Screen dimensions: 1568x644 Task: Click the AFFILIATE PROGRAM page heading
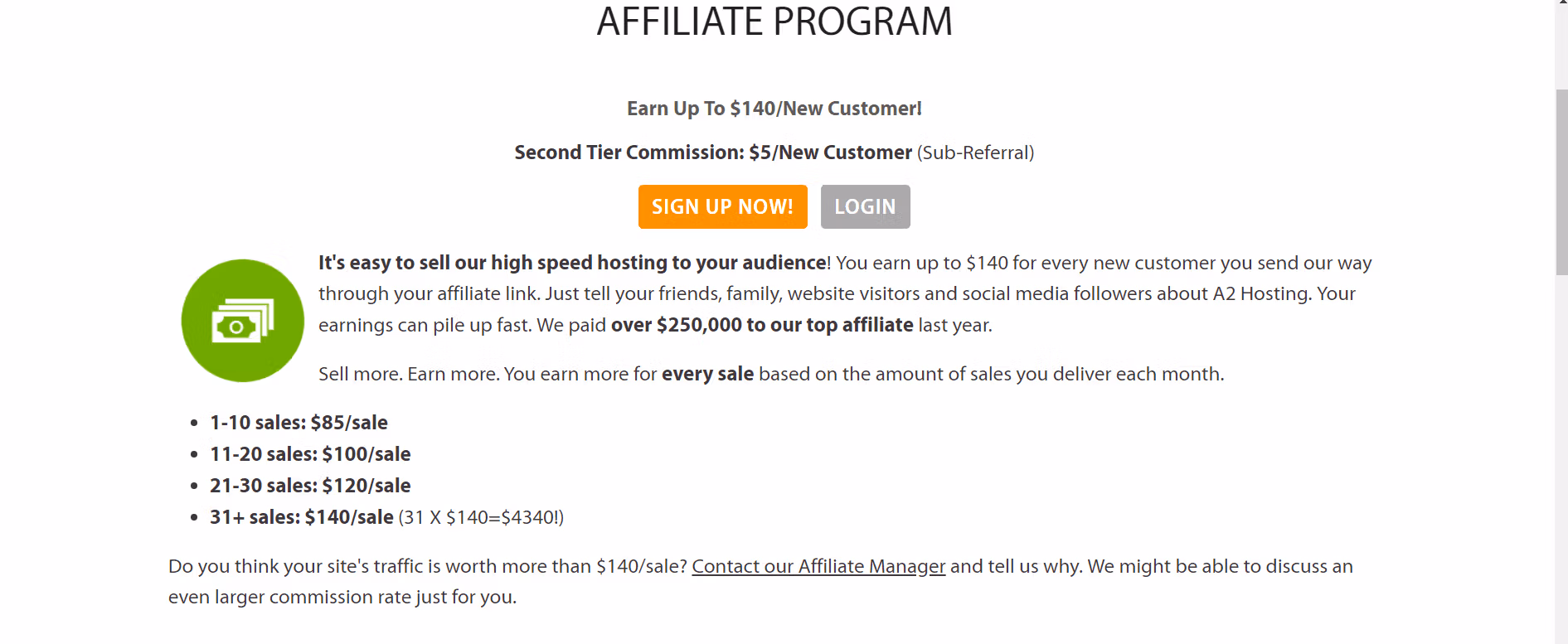tap(774, 22)
